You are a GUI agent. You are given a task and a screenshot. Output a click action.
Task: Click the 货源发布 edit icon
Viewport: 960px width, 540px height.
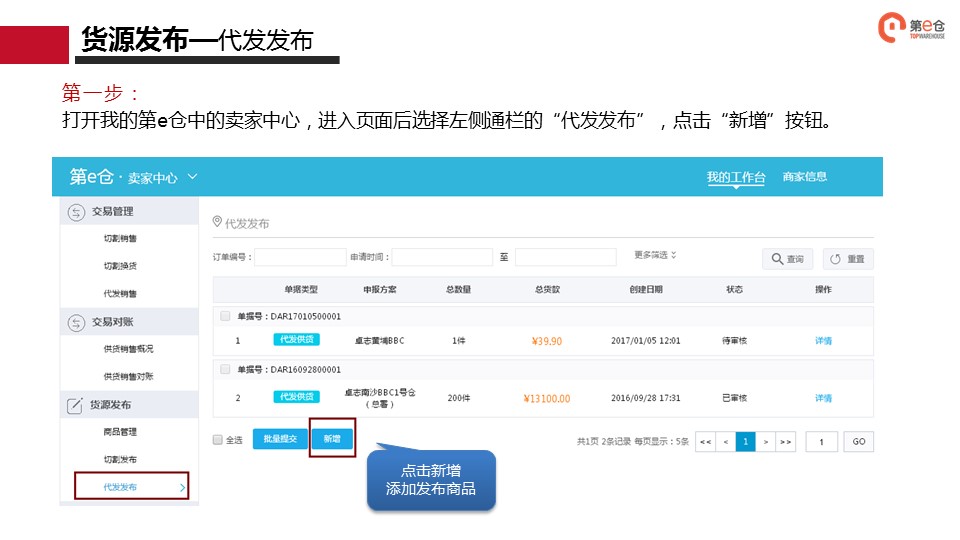[x=75, y=405]
